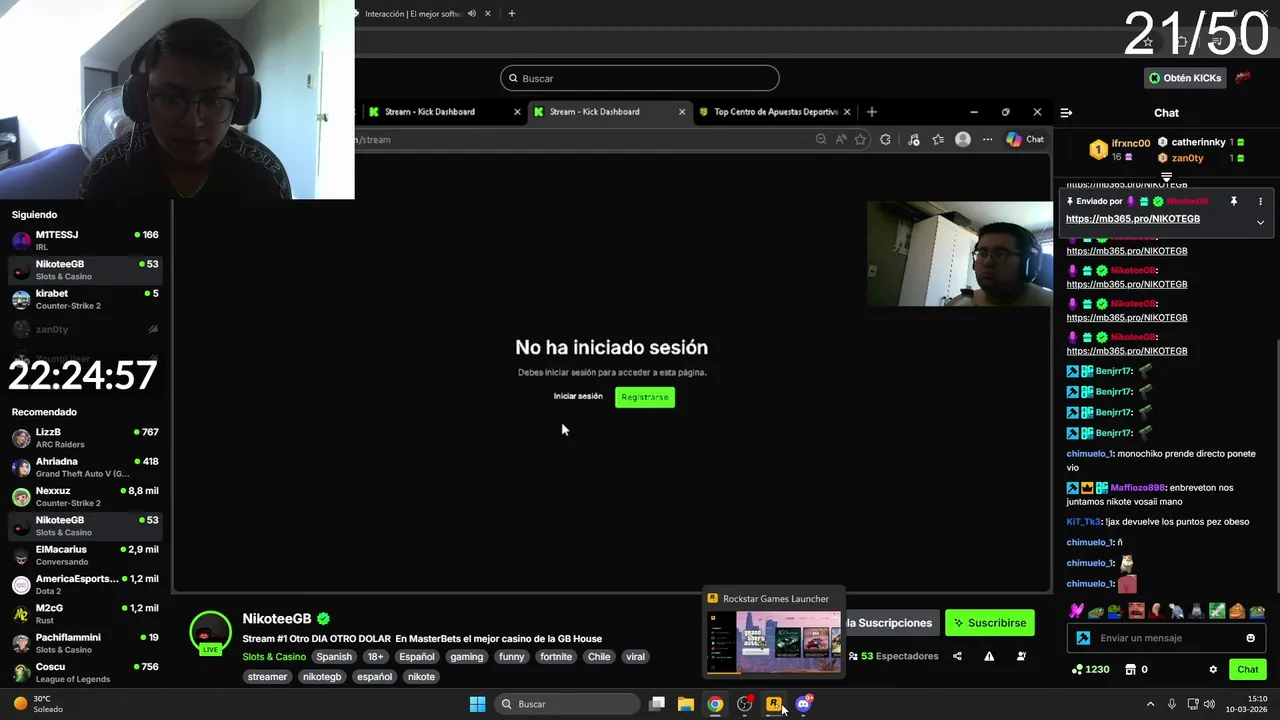
Task: Open chat settings gear icon
Action: (x=1213, y=669)
